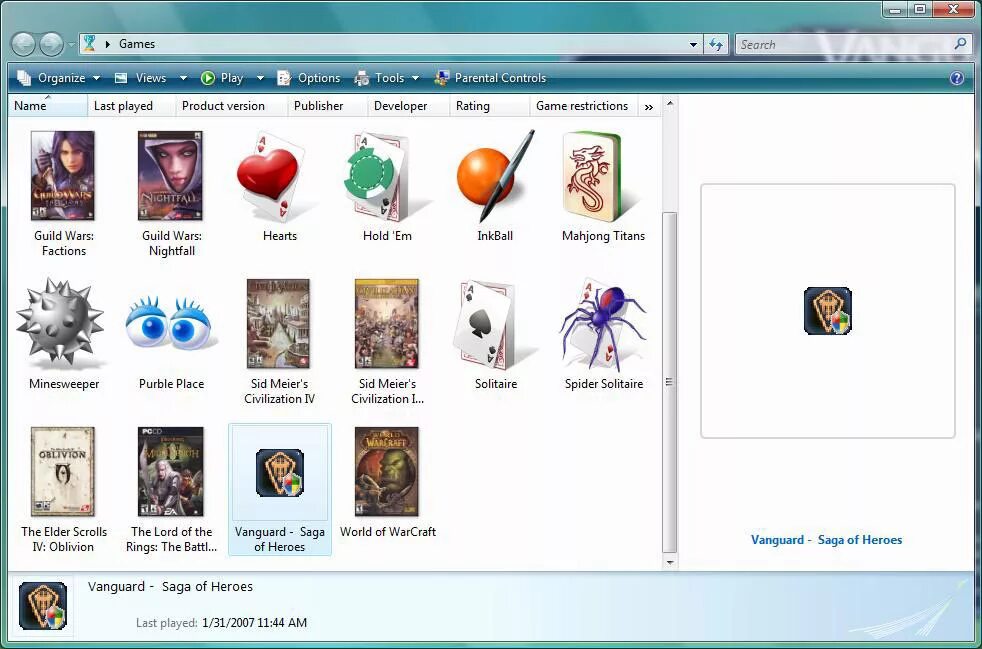Sort by the Developer column
Viewport: 982px width, 649px height.
408,106
